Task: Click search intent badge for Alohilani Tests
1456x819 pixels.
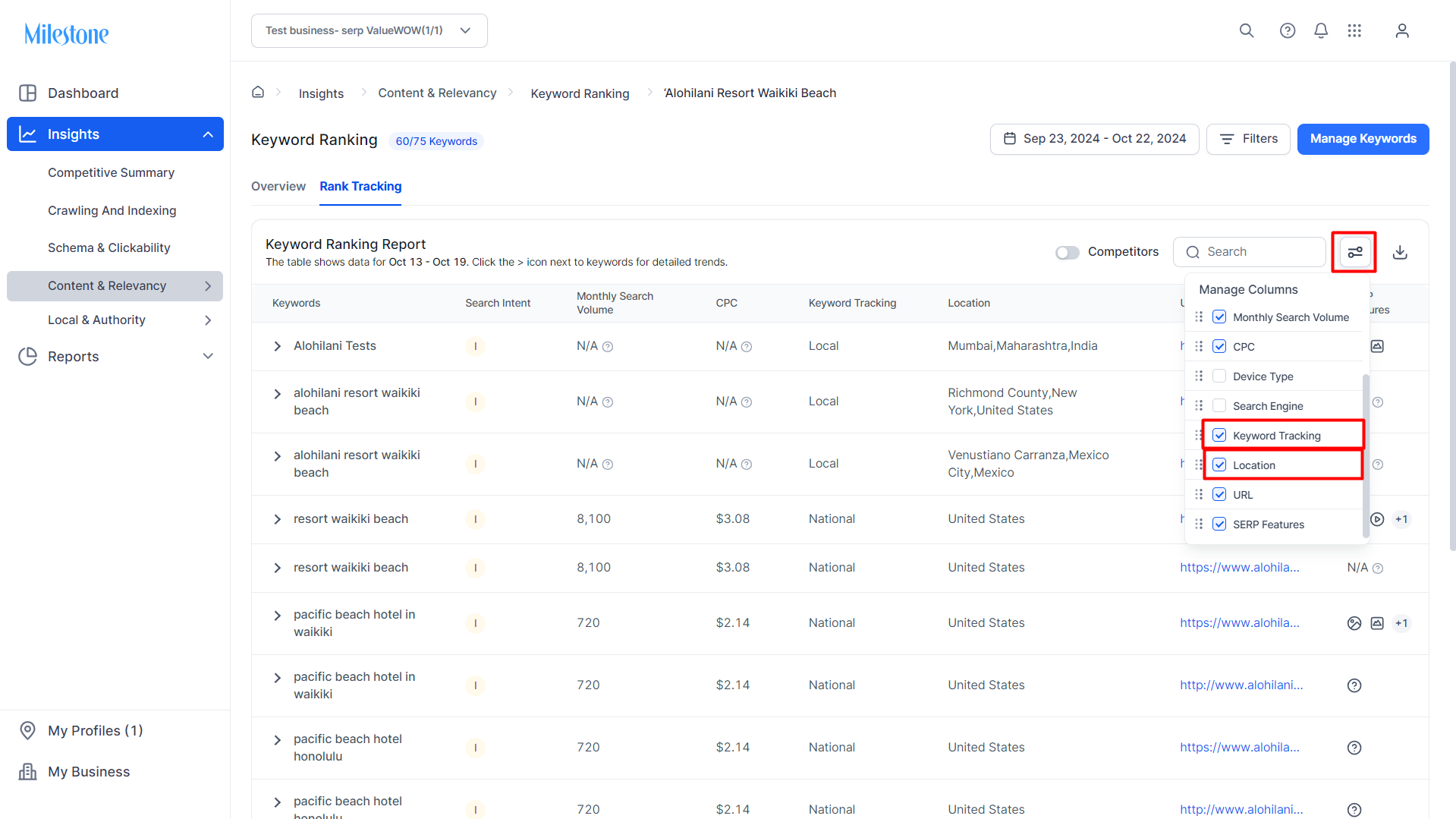Action: point(476,346)
